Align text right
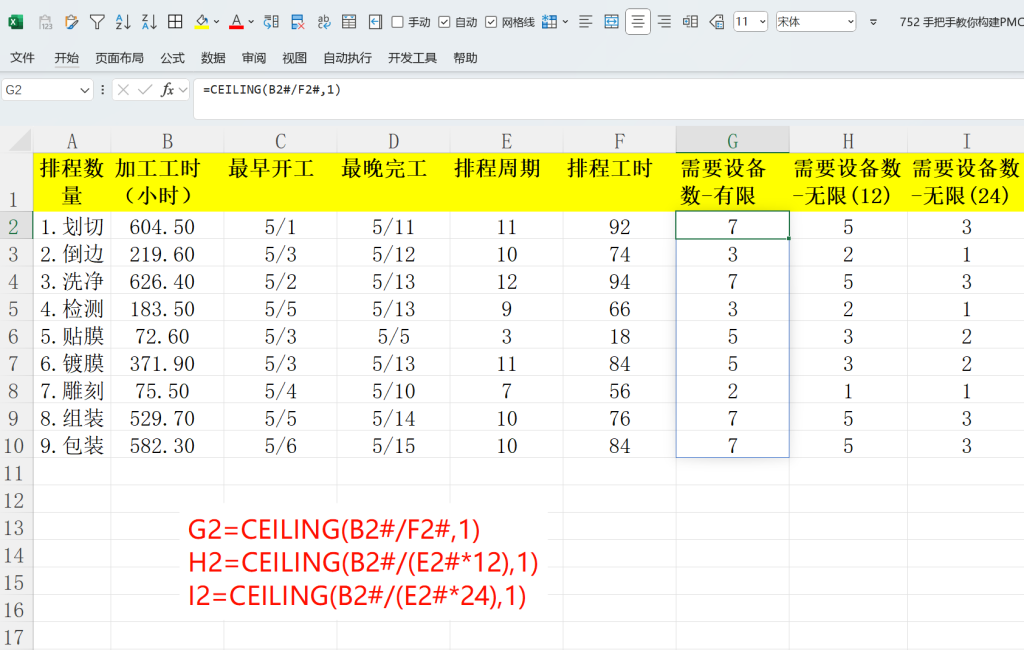 point(664,22)
